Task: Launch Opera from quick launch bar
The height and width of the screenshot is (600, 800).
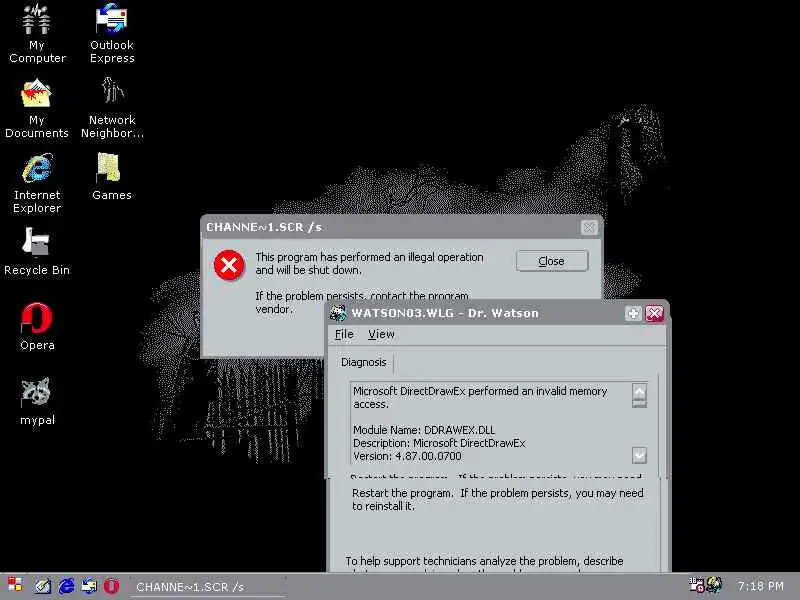Action: tap(112, 586)
